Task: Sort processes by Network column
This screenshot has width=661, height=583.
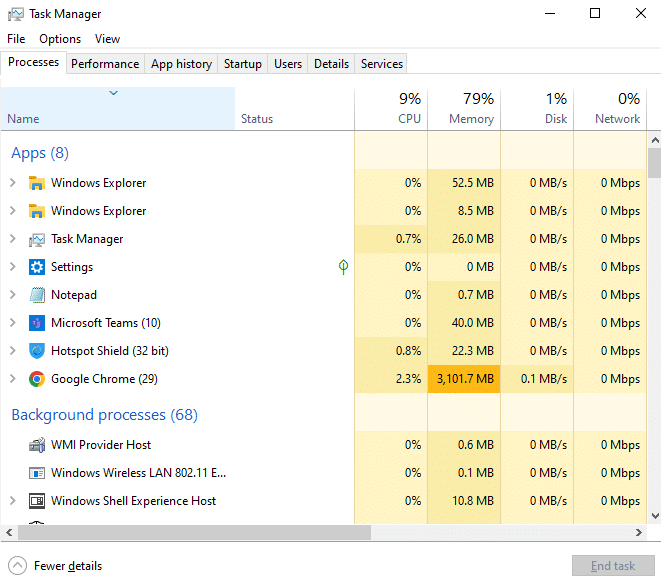Action: click(610, 108)
